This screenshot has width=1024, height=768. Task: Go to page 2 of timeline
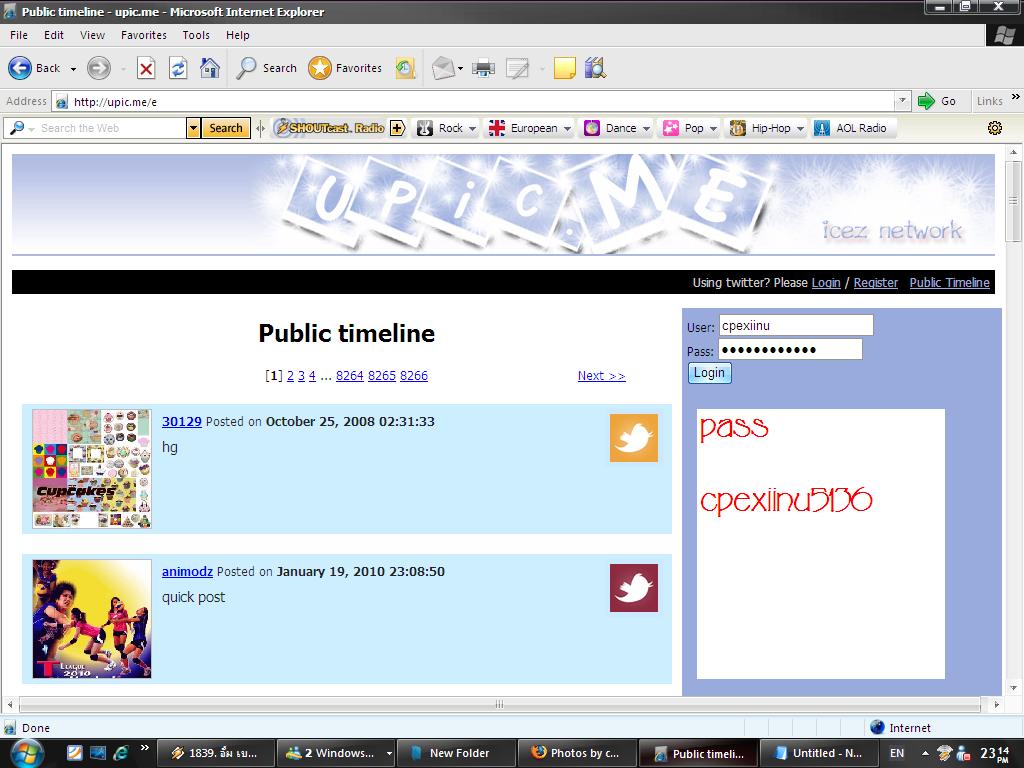(x=291, y=376)
